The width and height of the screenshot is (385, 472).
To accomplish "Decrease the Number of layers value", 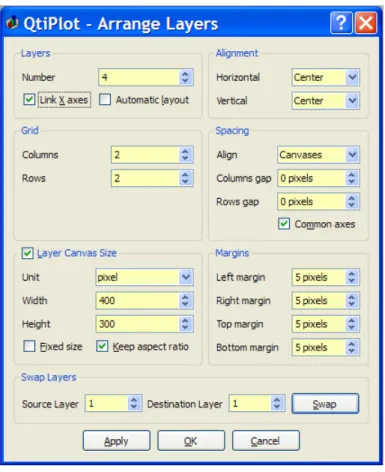I will (x=185, y=81).
